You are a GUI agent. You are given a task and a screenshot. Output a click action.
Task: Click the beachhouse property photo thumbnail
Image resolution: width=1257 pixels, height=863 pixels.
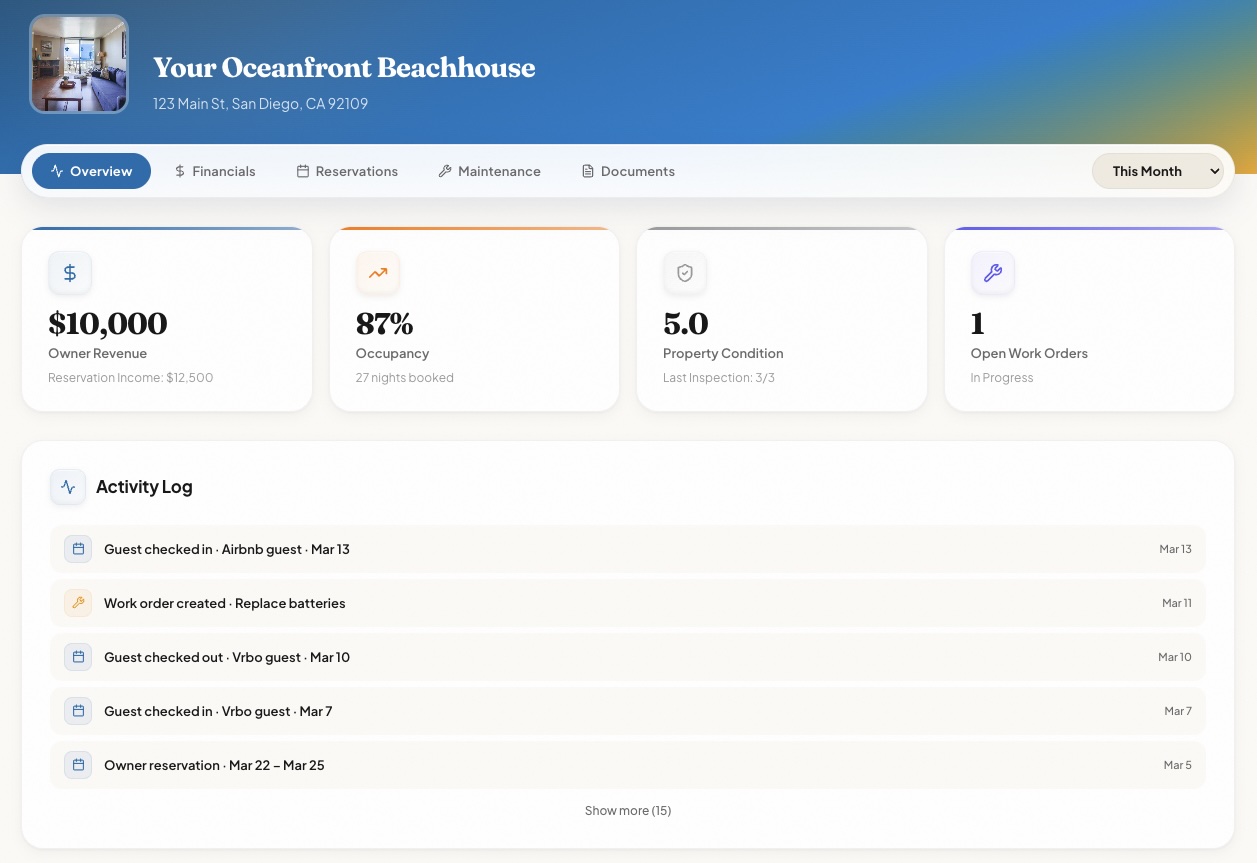(x=79, y=63)
